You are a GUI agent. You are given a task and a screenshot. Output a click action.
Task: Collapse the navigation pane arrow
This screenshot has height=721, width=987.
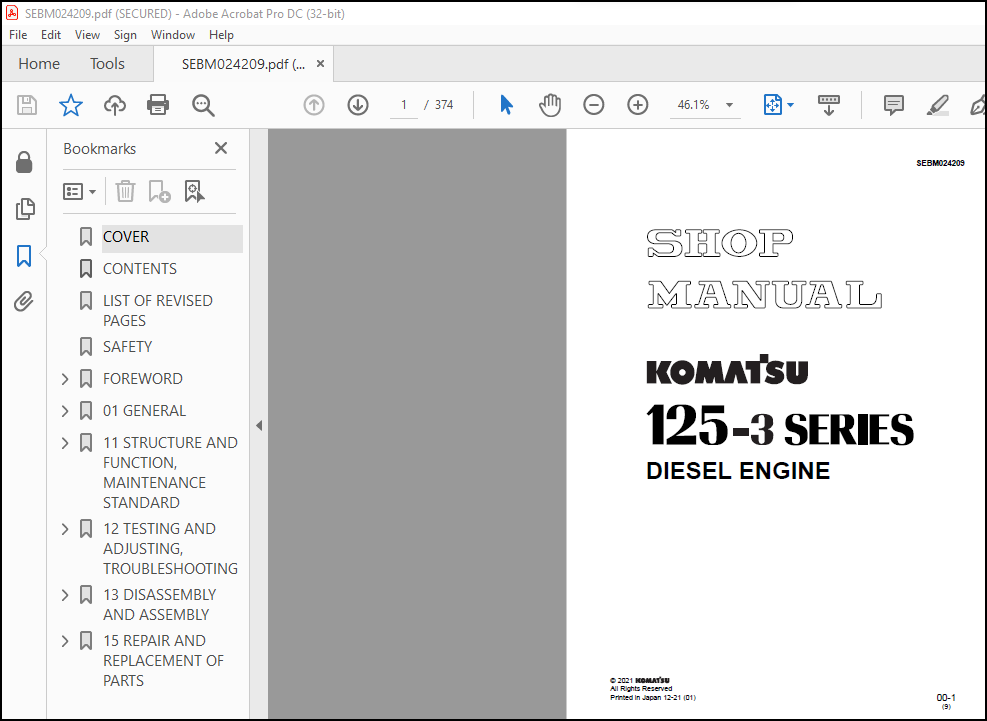click(x=259, y=426)
